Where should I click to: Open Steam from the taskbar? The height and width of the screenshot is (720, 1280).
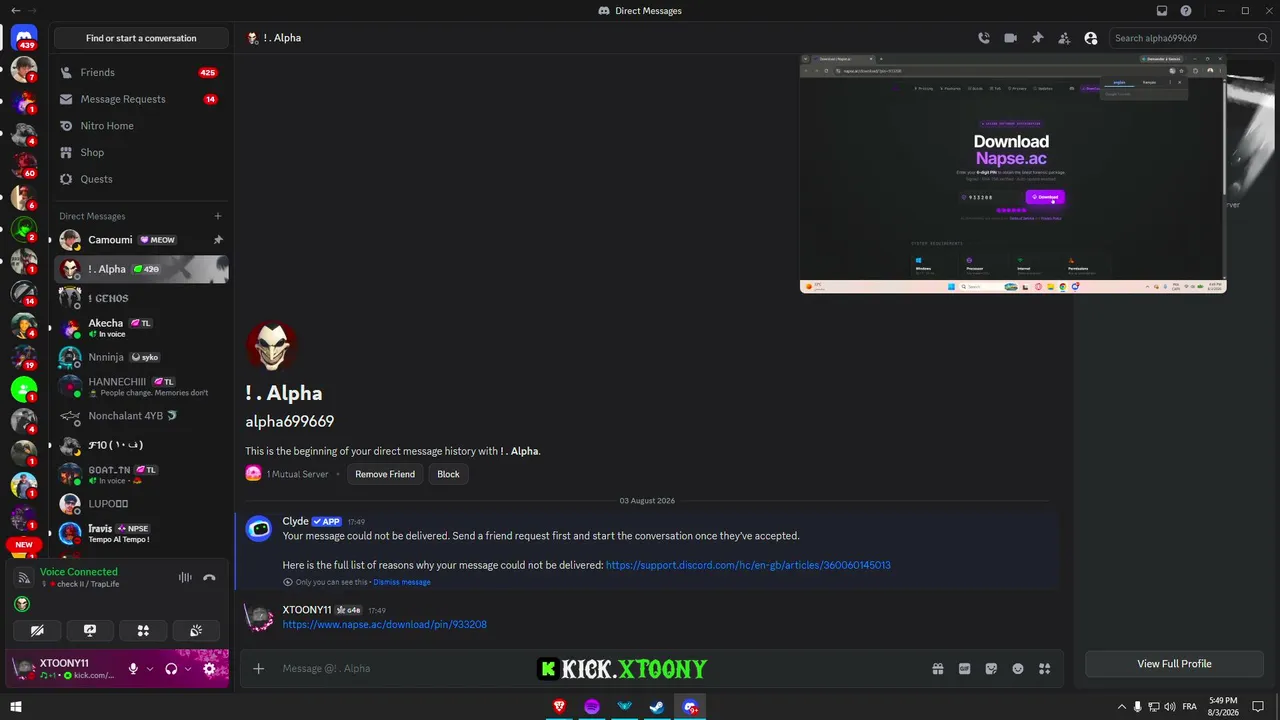coord(657,707)
